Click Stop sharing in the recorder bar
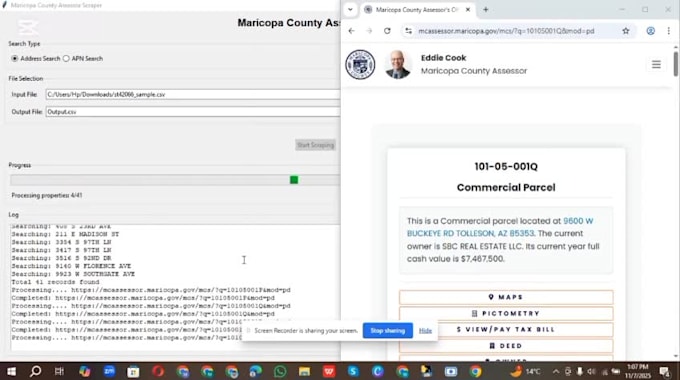The width and height of the screenshot is (680, 380). click(x=388, y=331)
